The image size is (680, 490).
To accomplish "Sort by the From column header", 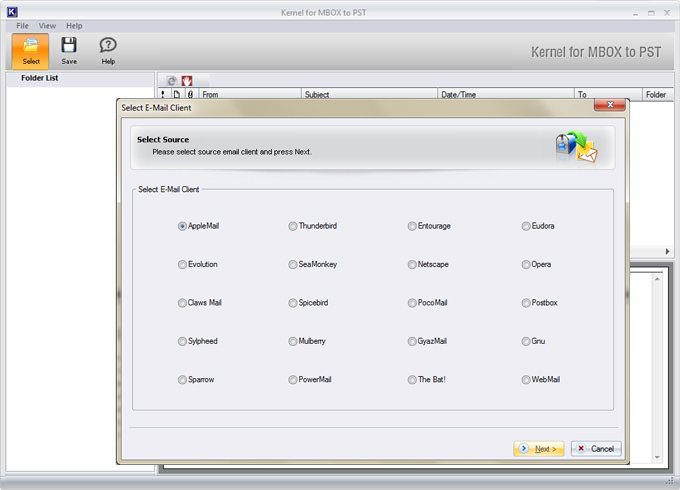I will pyautogui.click(x=250, y=94).
